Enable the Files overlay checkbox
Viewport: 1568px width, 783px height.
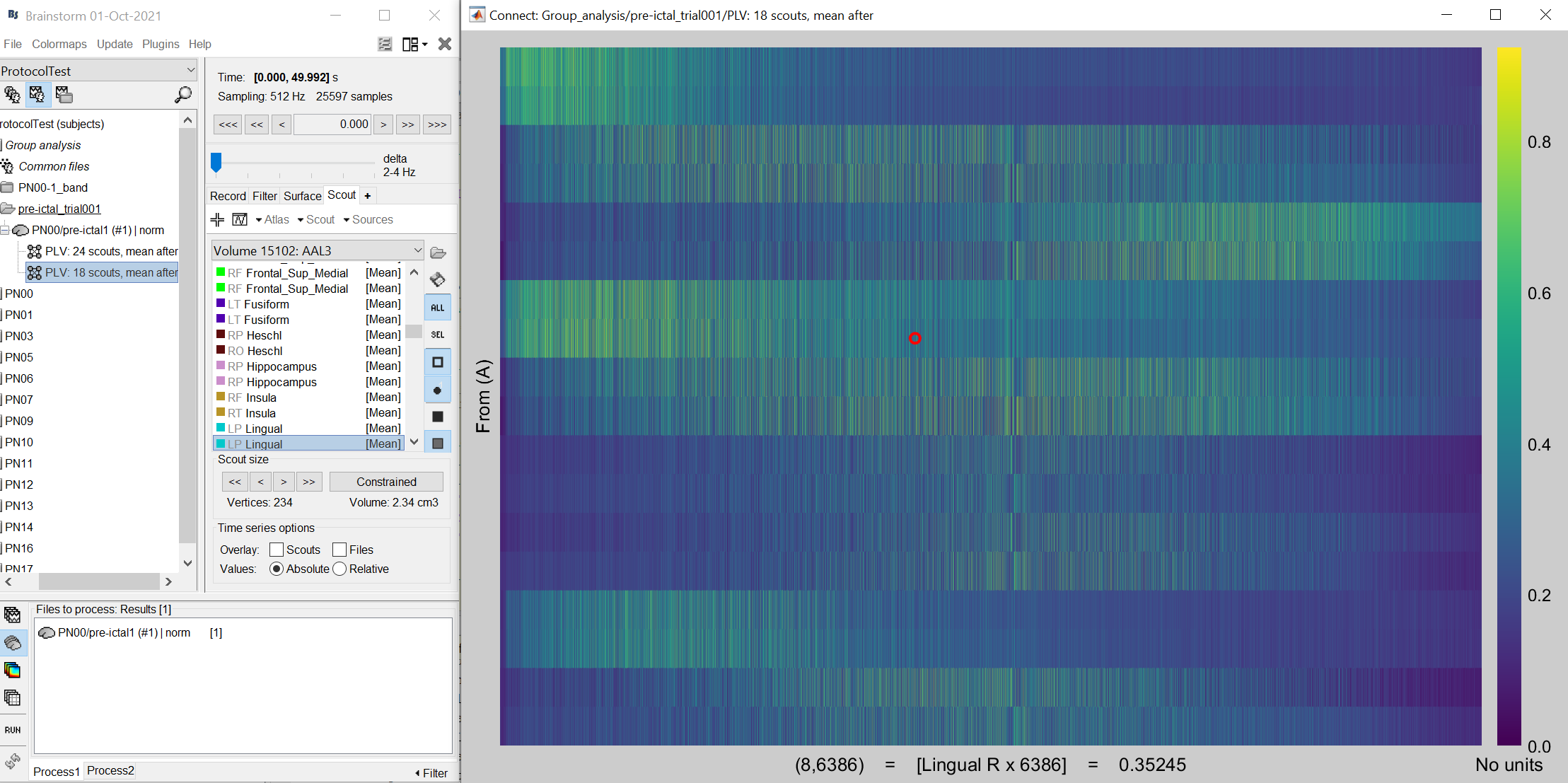coord(339,550)
